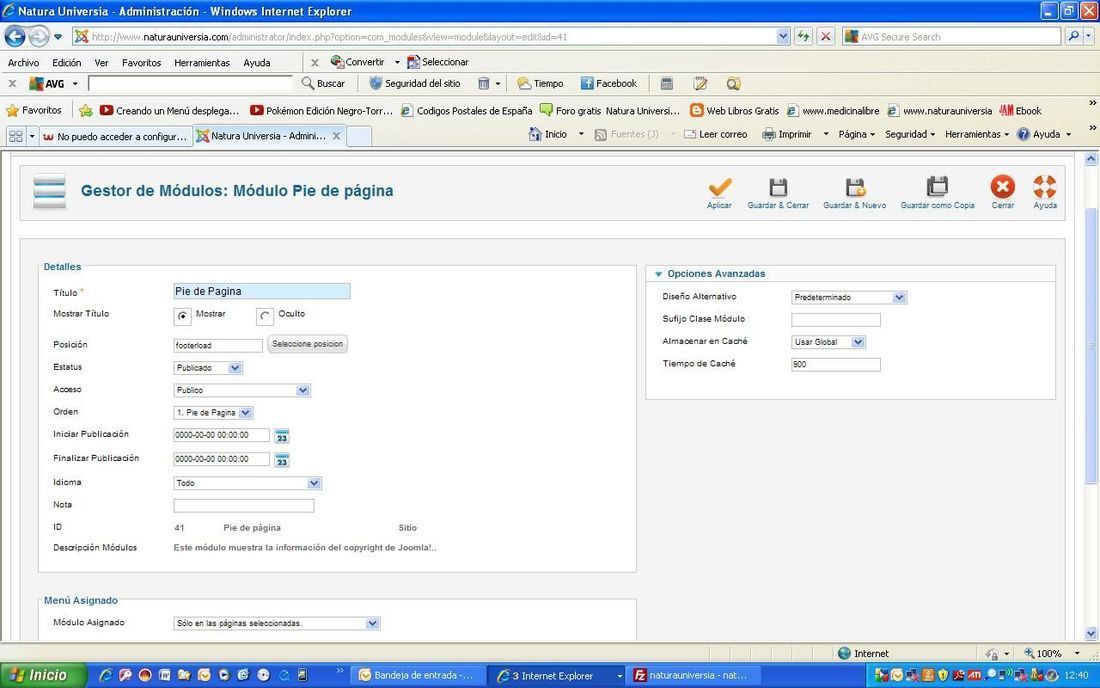
Task: Click Guardar & Nuevo icon
Action: pyautogui.click(x=855, y=187)
